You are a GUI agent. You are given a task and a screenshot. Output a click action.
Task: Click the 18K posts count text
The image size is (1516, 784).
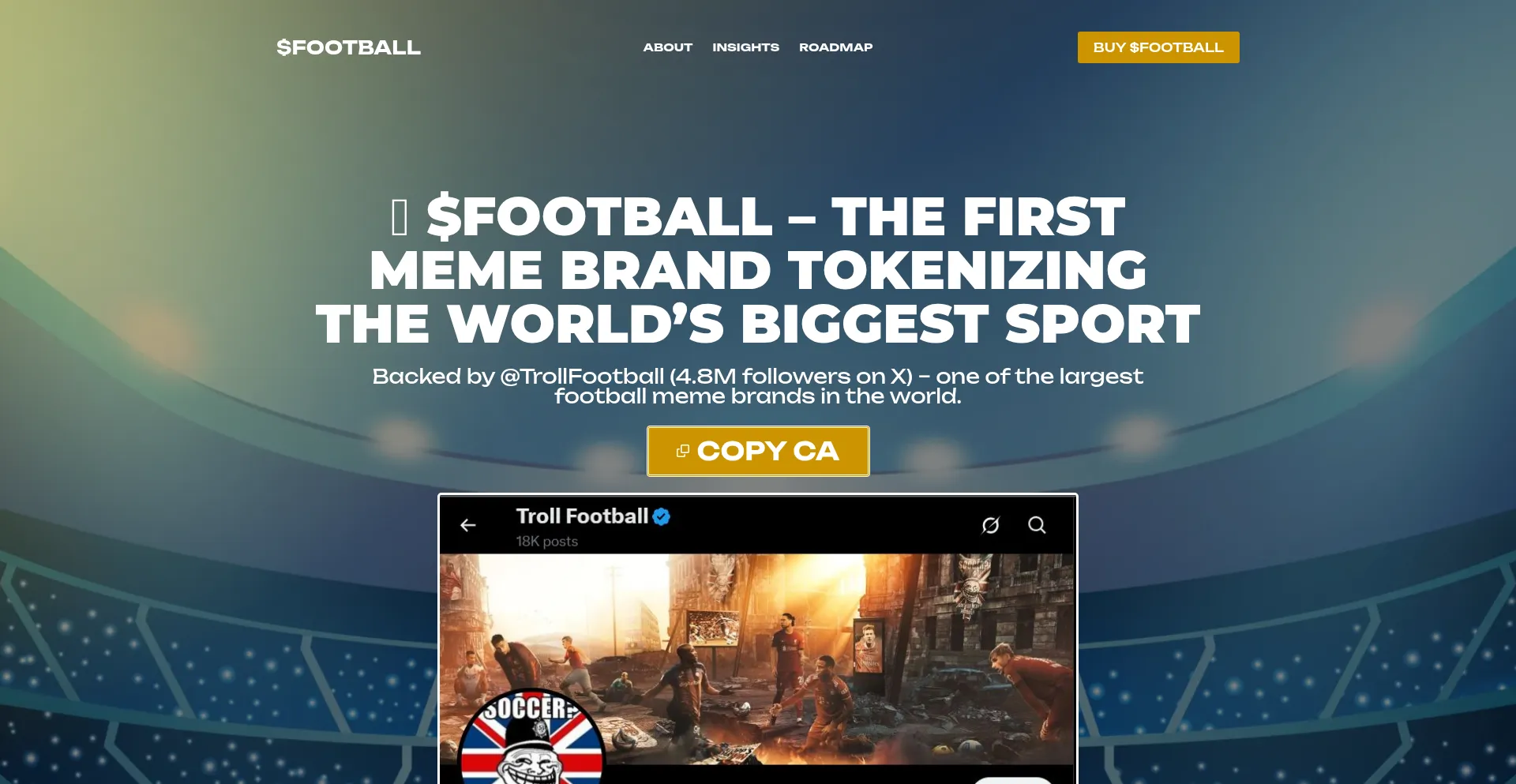pos(546,542)
